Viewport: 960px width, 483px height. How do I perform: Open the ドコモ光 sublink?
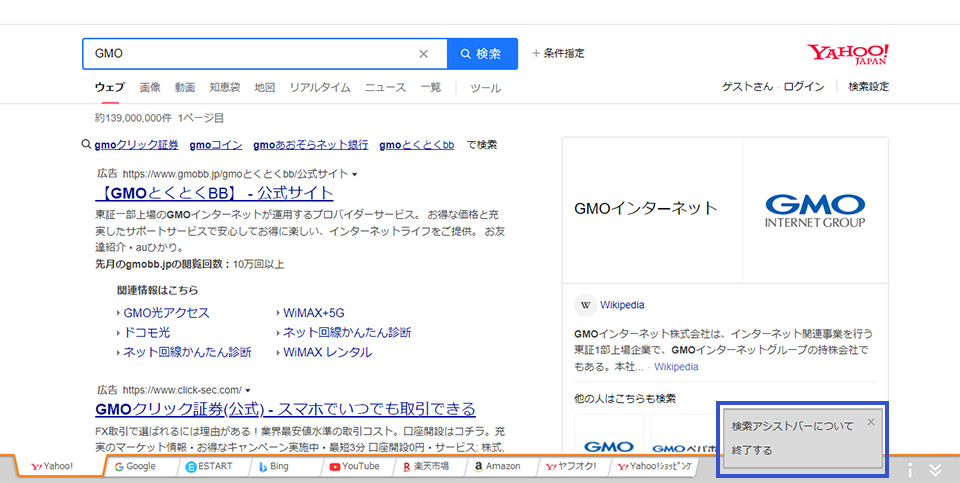coord(146,332)
